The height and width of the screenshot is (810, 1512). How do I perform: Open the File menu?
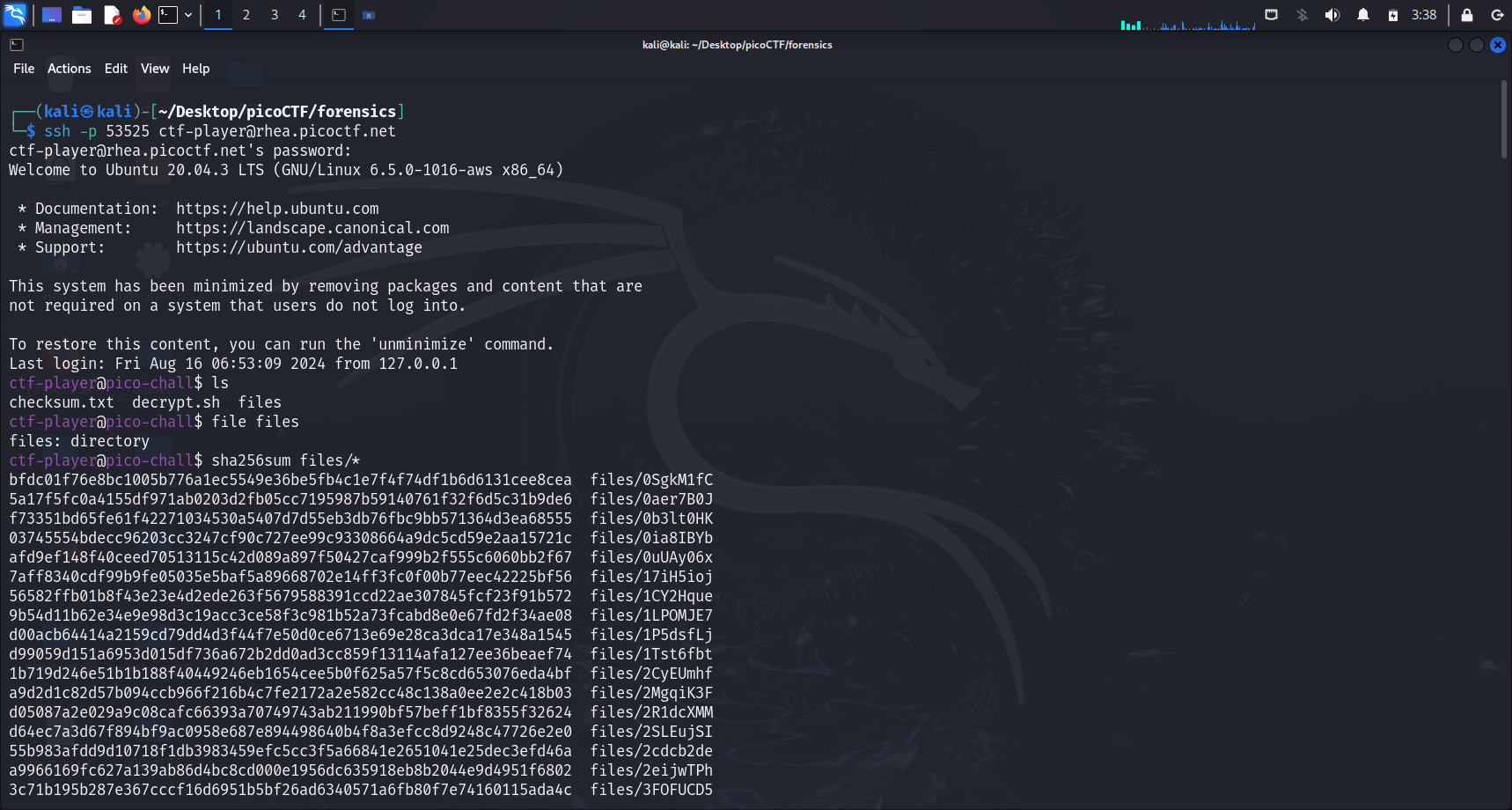(24, 69)
